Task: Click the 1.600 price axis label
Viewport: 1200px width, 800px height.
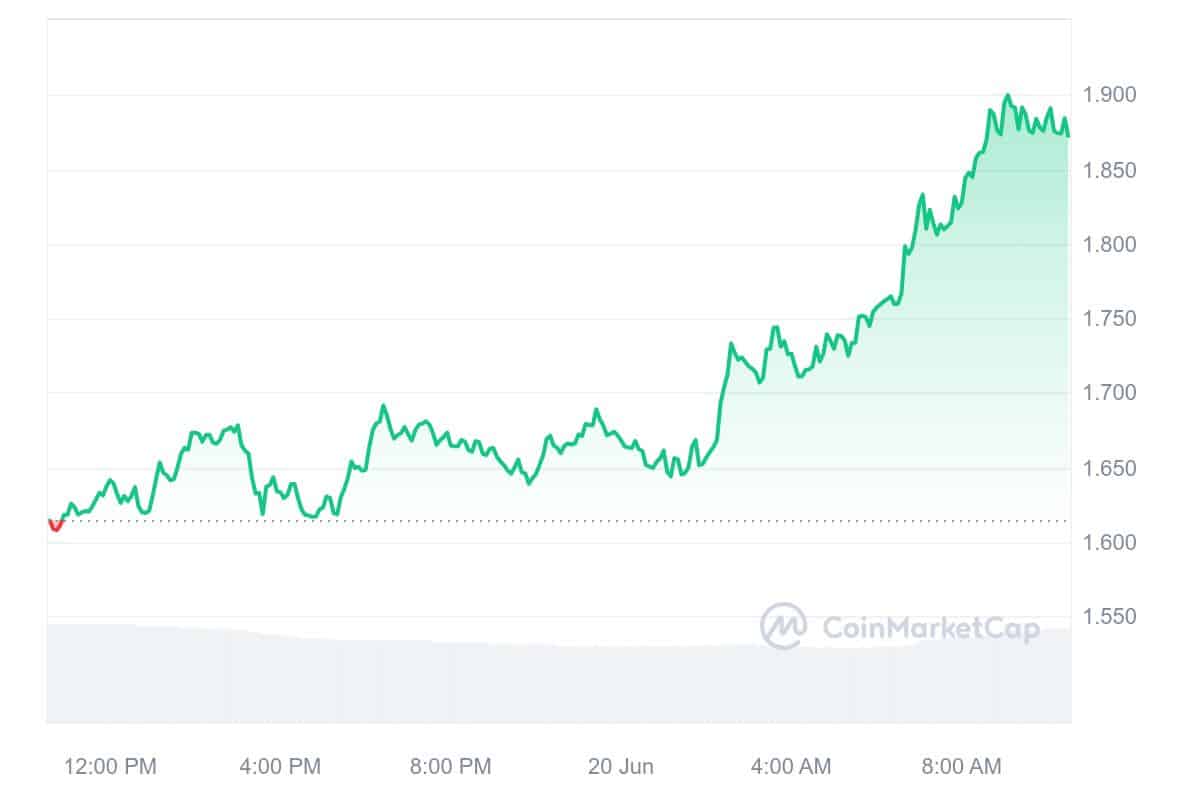Action: point(1112,543)
